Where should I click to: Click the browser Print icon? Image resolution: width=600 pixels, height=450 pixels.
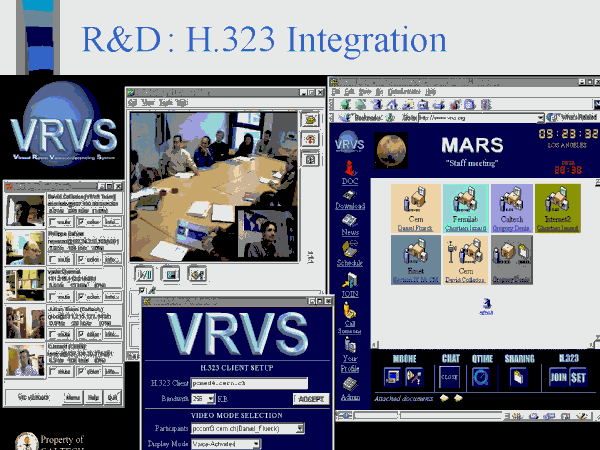tap(439, 104)
